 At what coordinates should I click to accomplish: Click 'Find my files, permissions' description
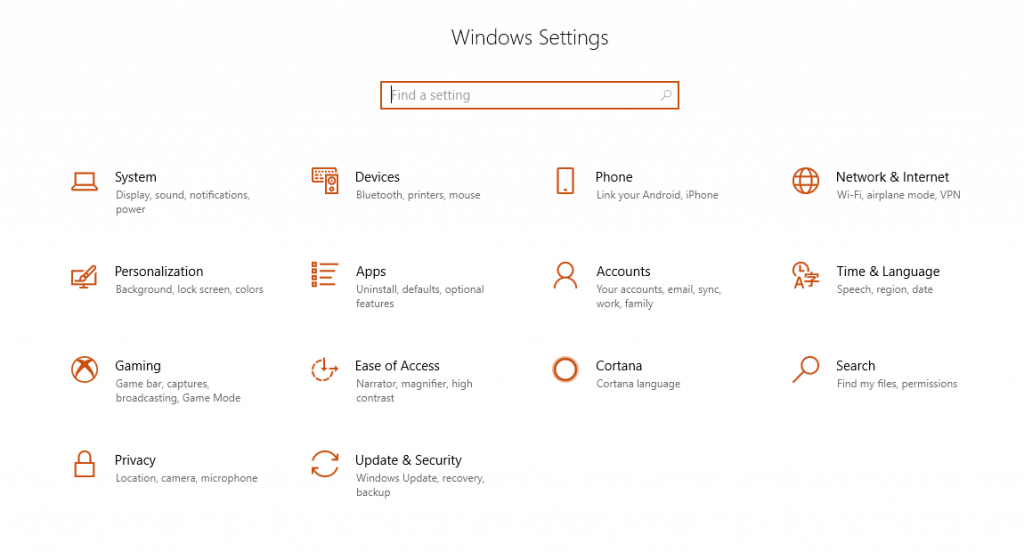coord(897,383)
